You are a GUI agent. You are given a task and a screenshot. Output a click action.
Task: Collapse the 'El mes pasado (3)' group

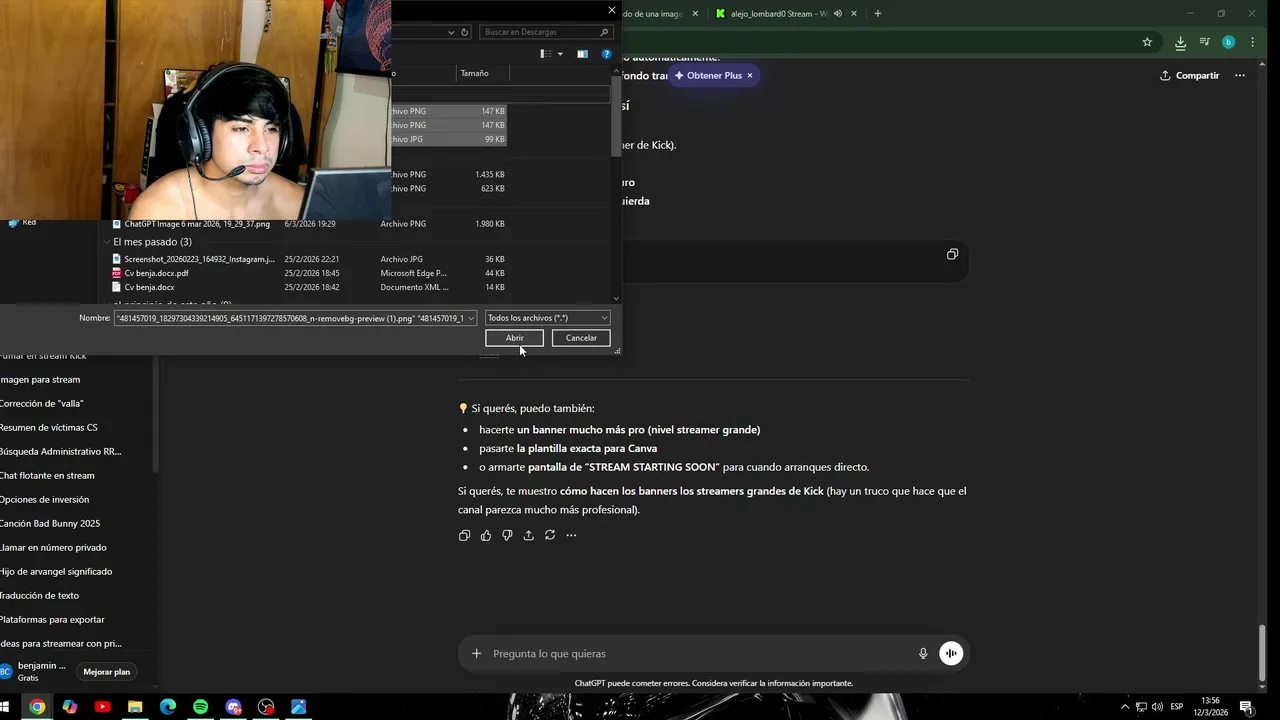tap(106, 242)
